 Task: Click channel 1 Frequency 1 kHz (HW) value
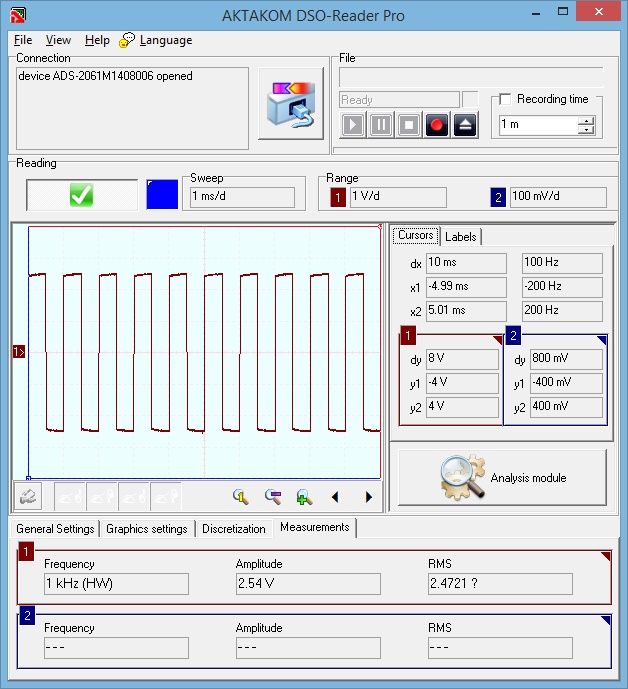click(116, 584)
